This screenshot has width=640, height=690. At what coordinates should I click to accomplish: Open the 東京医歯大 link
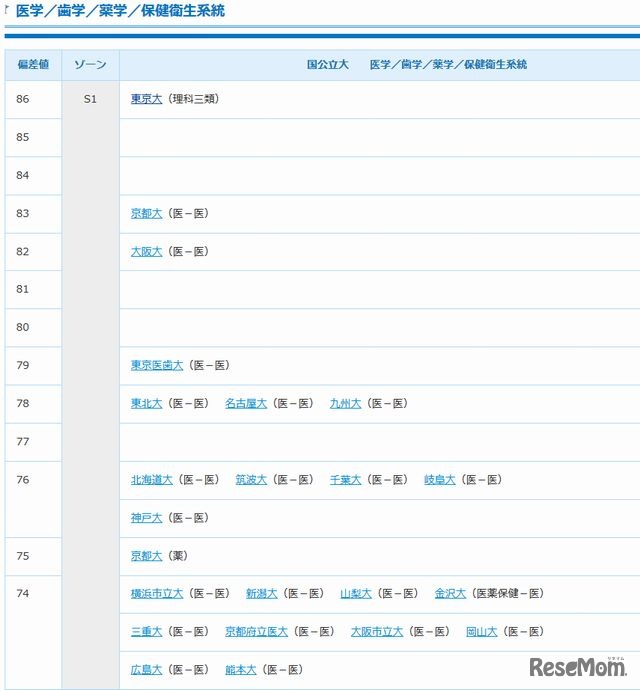tap(157, 365)
